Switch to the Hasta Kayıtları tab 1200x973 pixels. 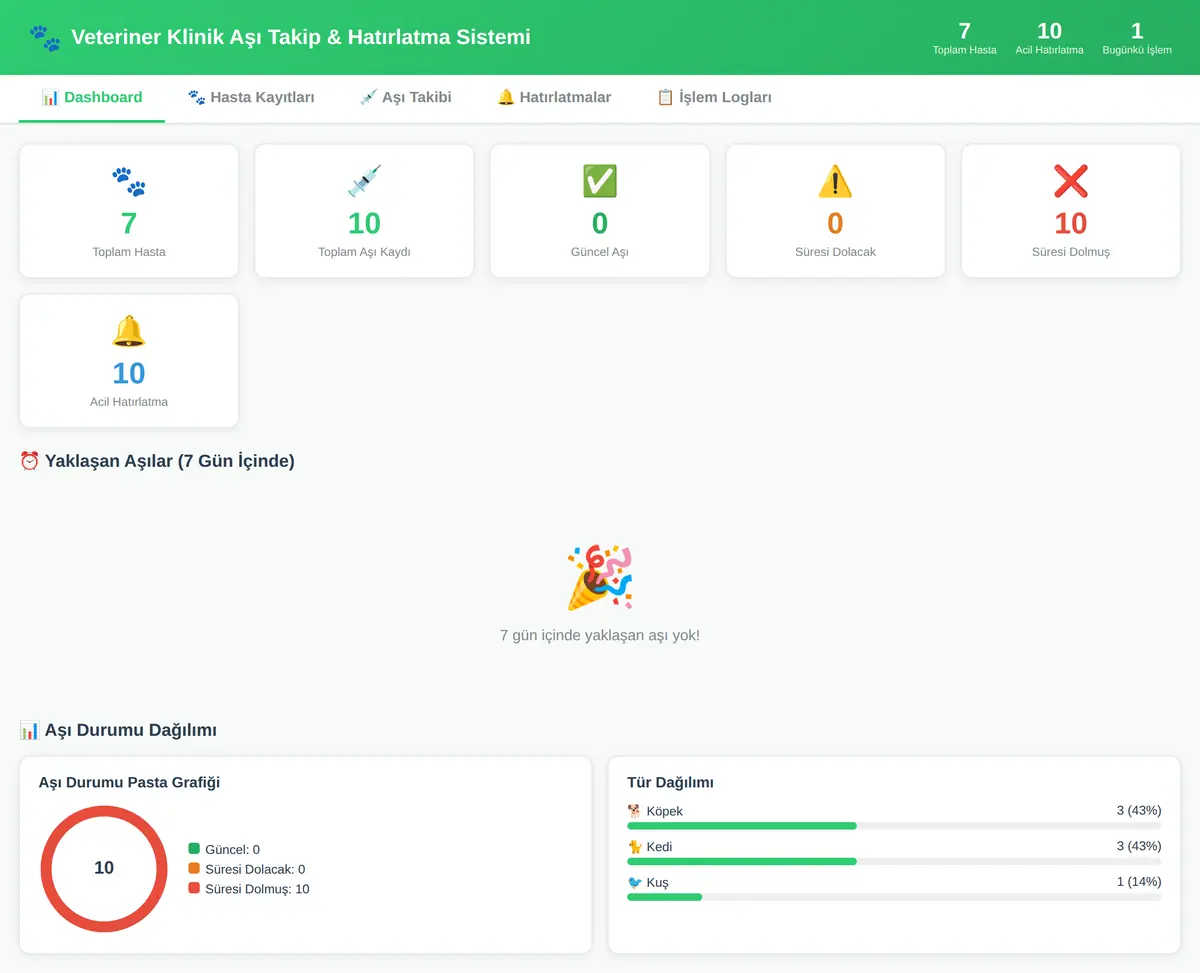coord(251,98)
